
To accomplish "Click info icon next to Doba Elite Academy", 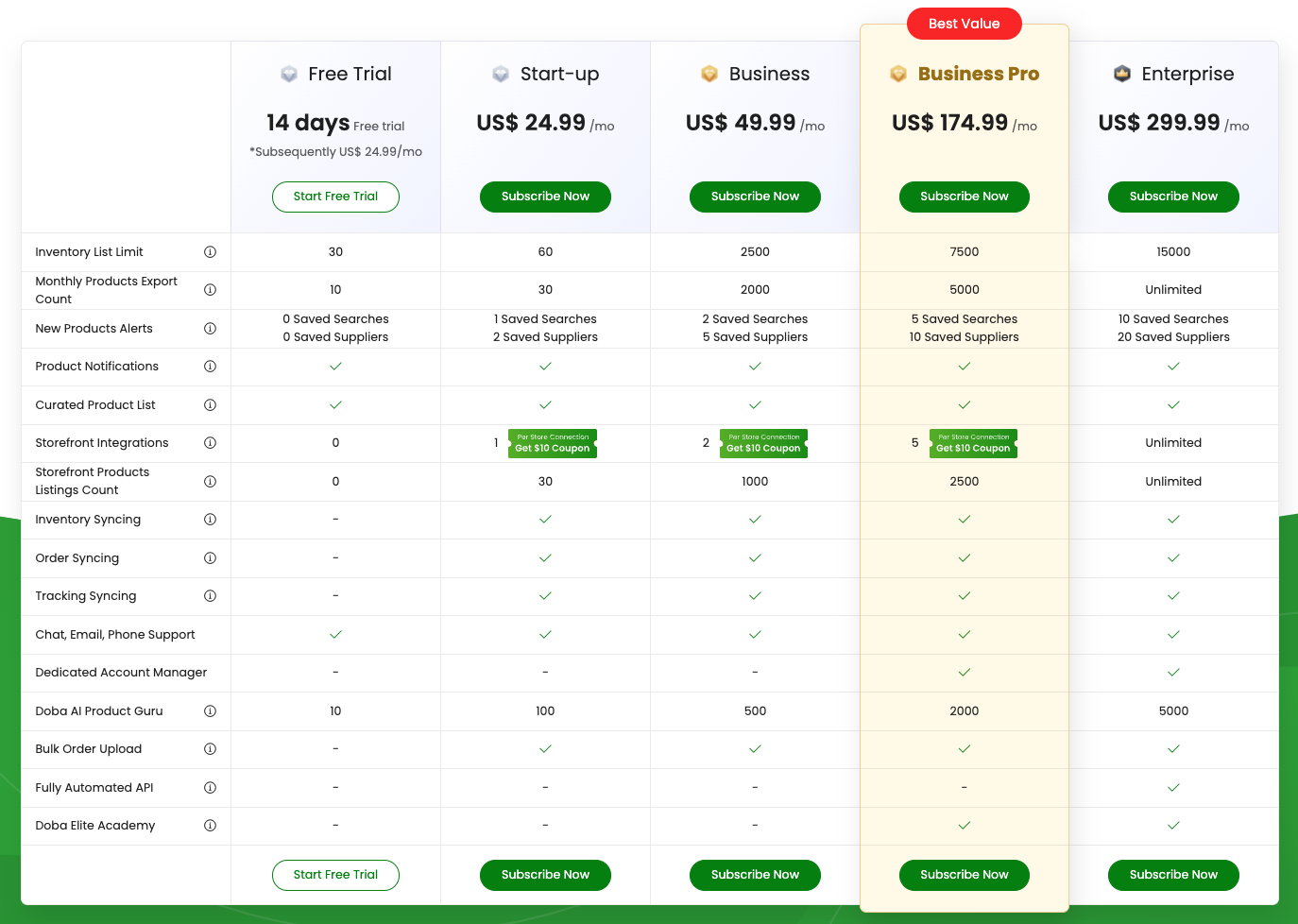I will tap(210, 826).
